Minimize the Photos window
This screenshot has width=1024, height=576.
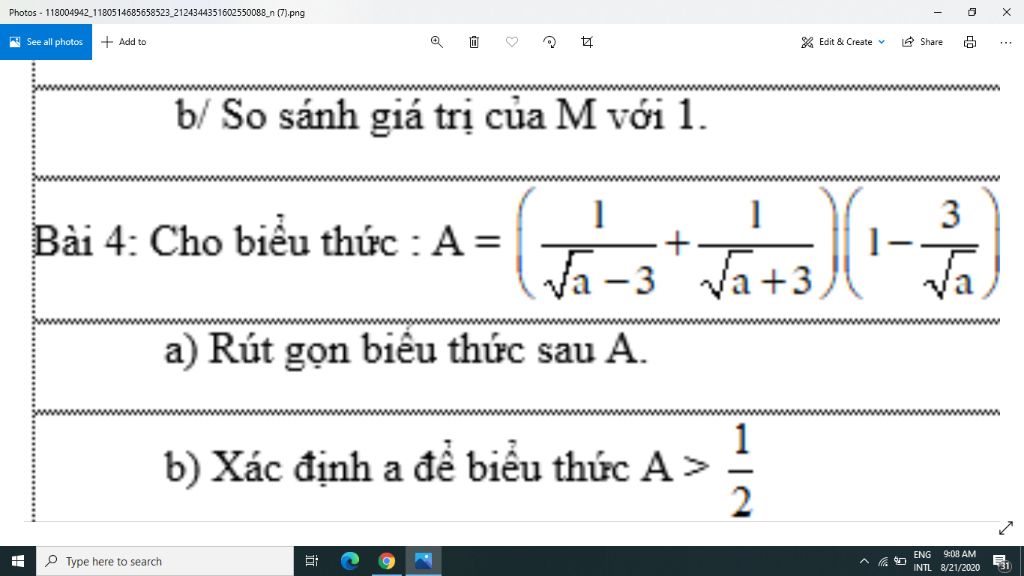(x=938, y=12)
